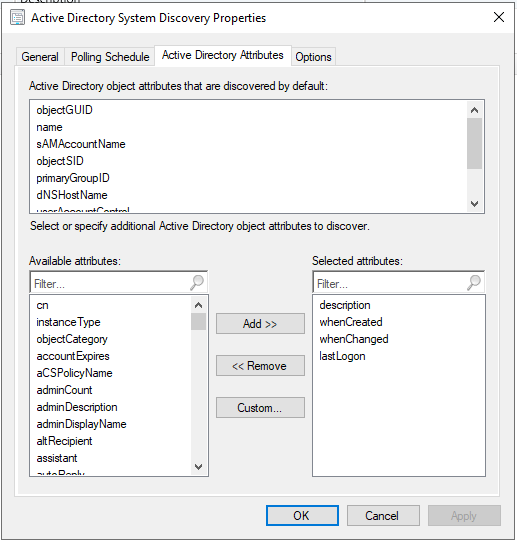The height and width of the screenshot is (542, 517).
Task: Select sAMAccountName in default attributes list
Action: pos(81,144)
